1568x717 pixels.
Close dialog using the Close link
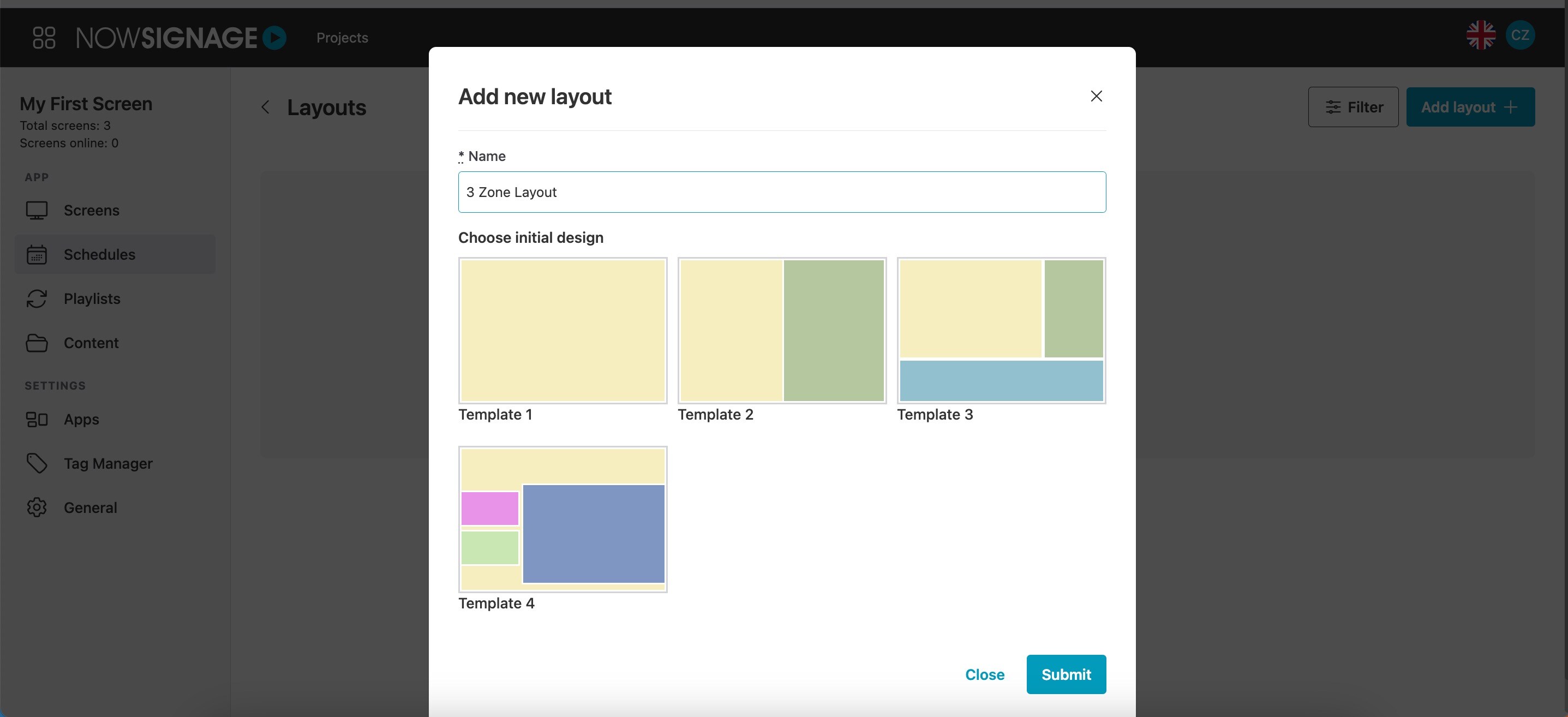(984, 674)
